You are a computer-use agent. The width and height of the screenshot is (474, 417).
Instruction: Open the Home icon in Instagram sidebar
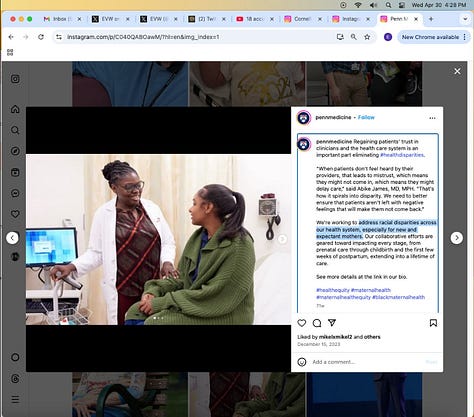pos(15,109)
